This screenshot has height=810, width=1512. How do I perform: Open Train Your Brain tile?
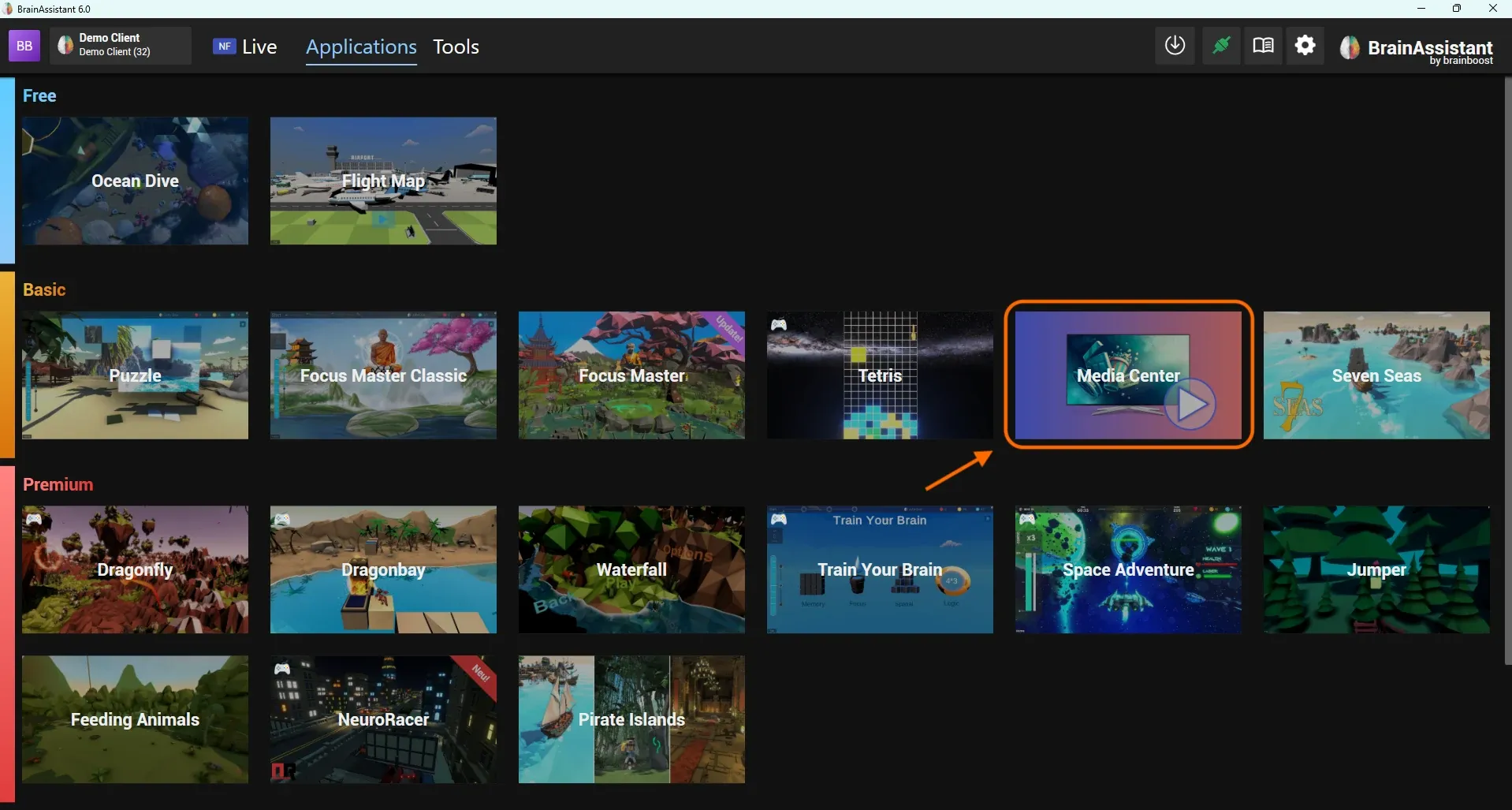click(880, 569)
